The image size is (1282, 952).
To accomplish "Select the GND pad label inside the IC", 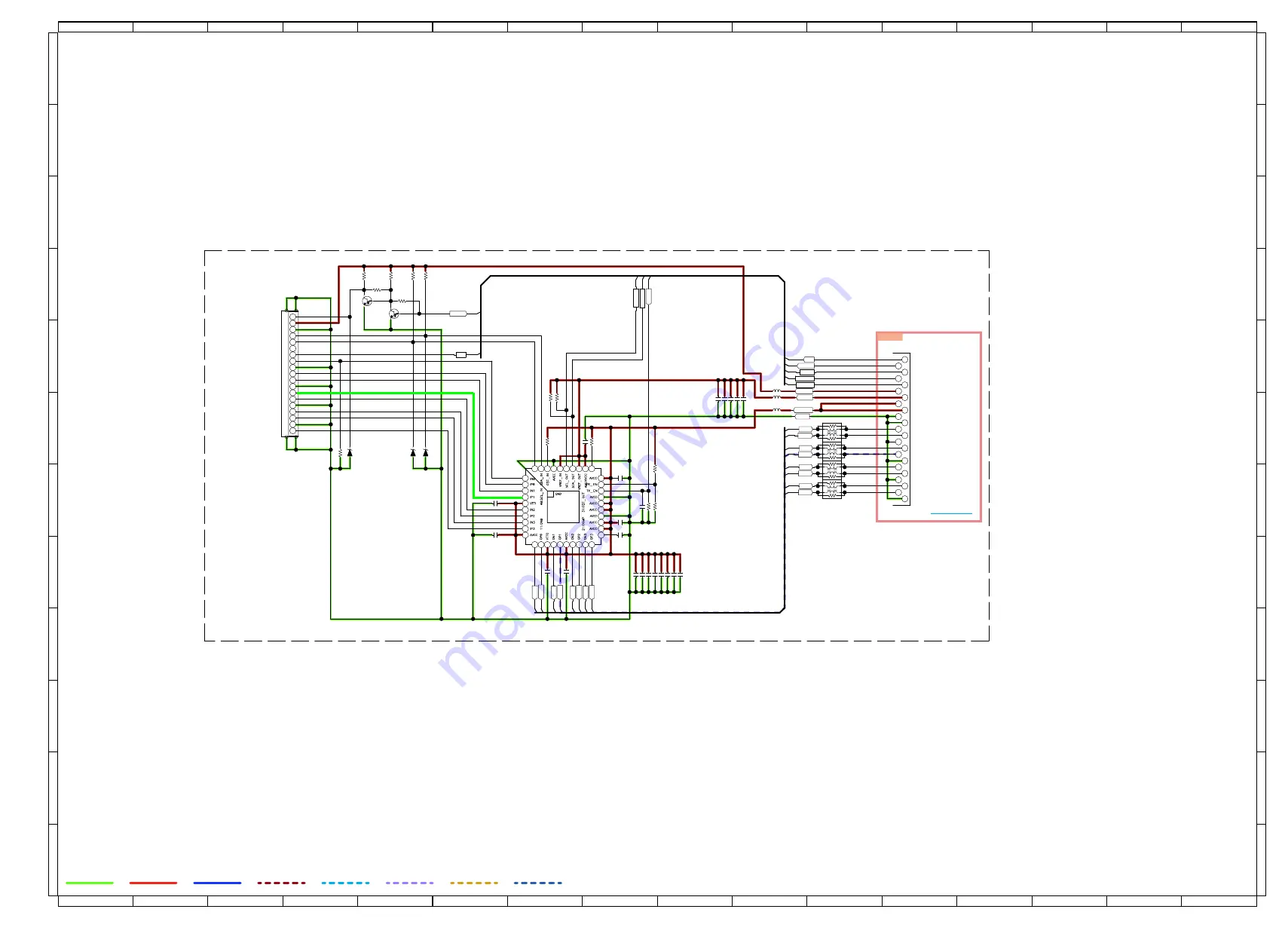I will 558,494.
